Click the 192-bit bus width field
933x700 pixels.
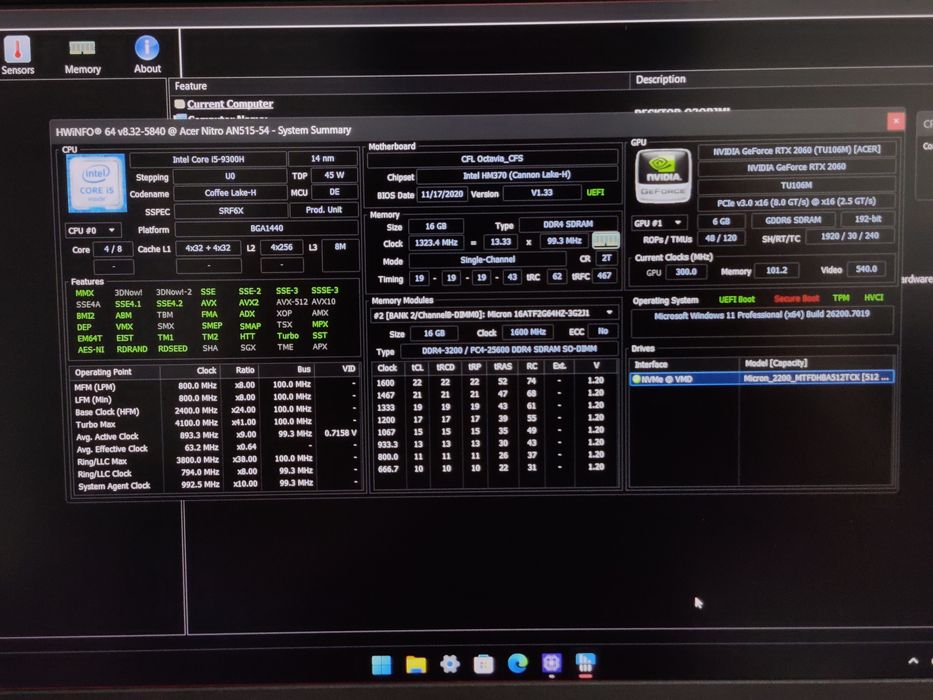(x=868, y=219)
